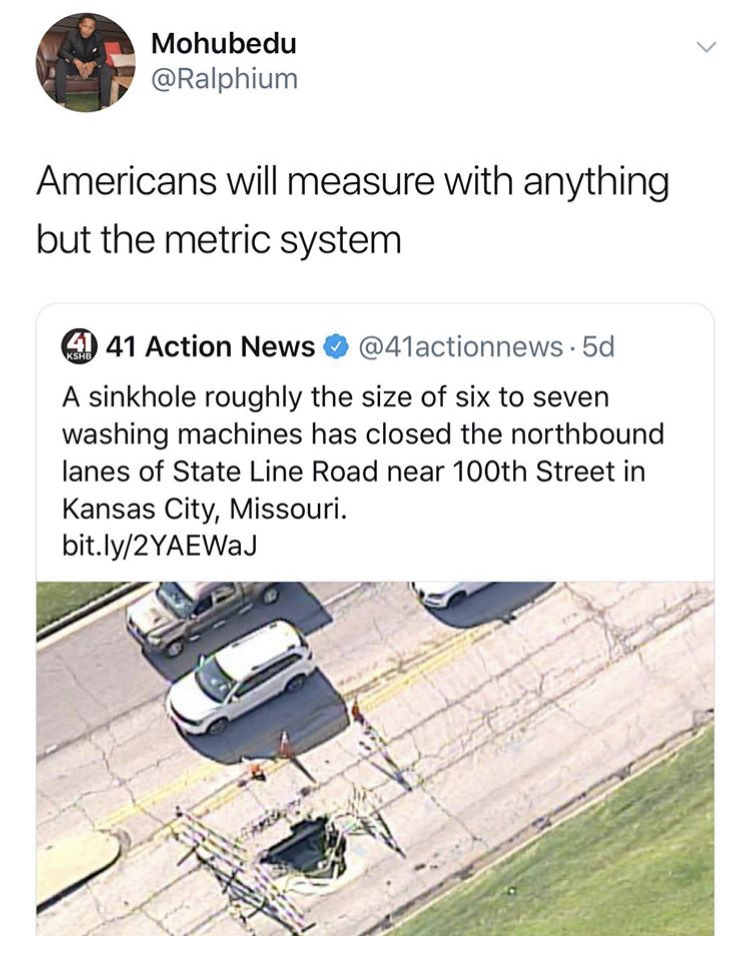Click the Kansas City, Missouri text line

pyautogui.click(x=205, y=509)
